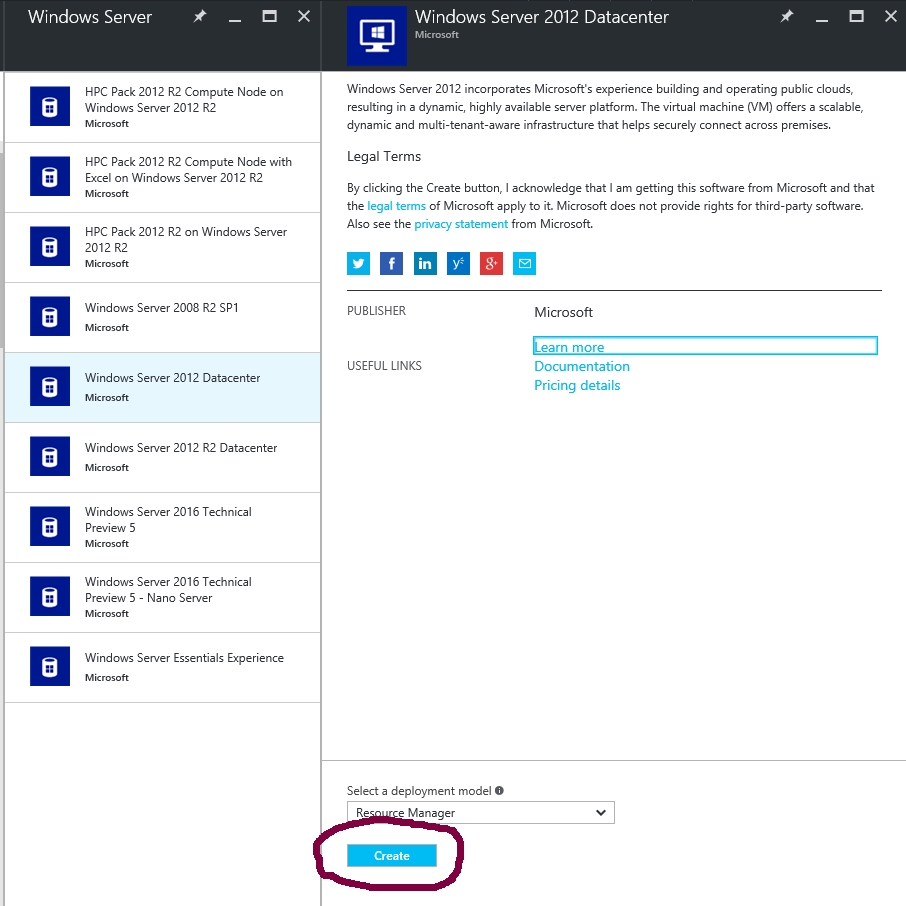
Task: Open the privacy statement link
Action: point(461,224)
